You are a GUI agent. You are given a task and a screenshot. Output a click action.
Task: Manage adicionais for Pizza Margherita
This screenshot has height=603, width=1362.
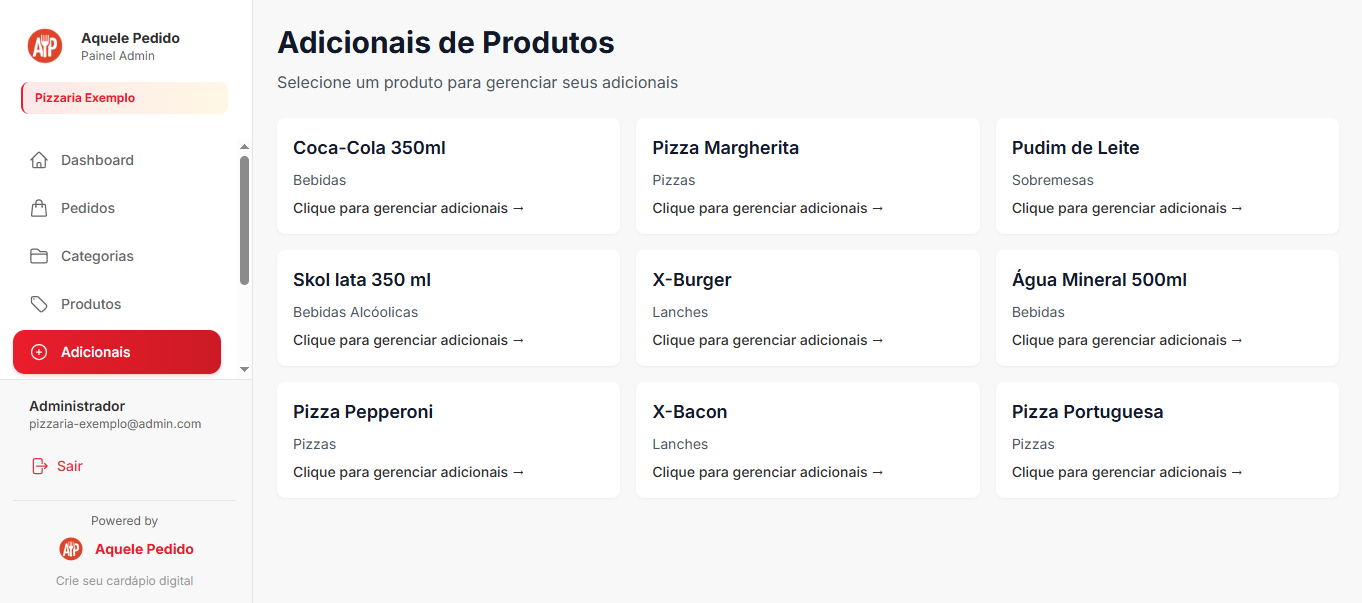807,176
